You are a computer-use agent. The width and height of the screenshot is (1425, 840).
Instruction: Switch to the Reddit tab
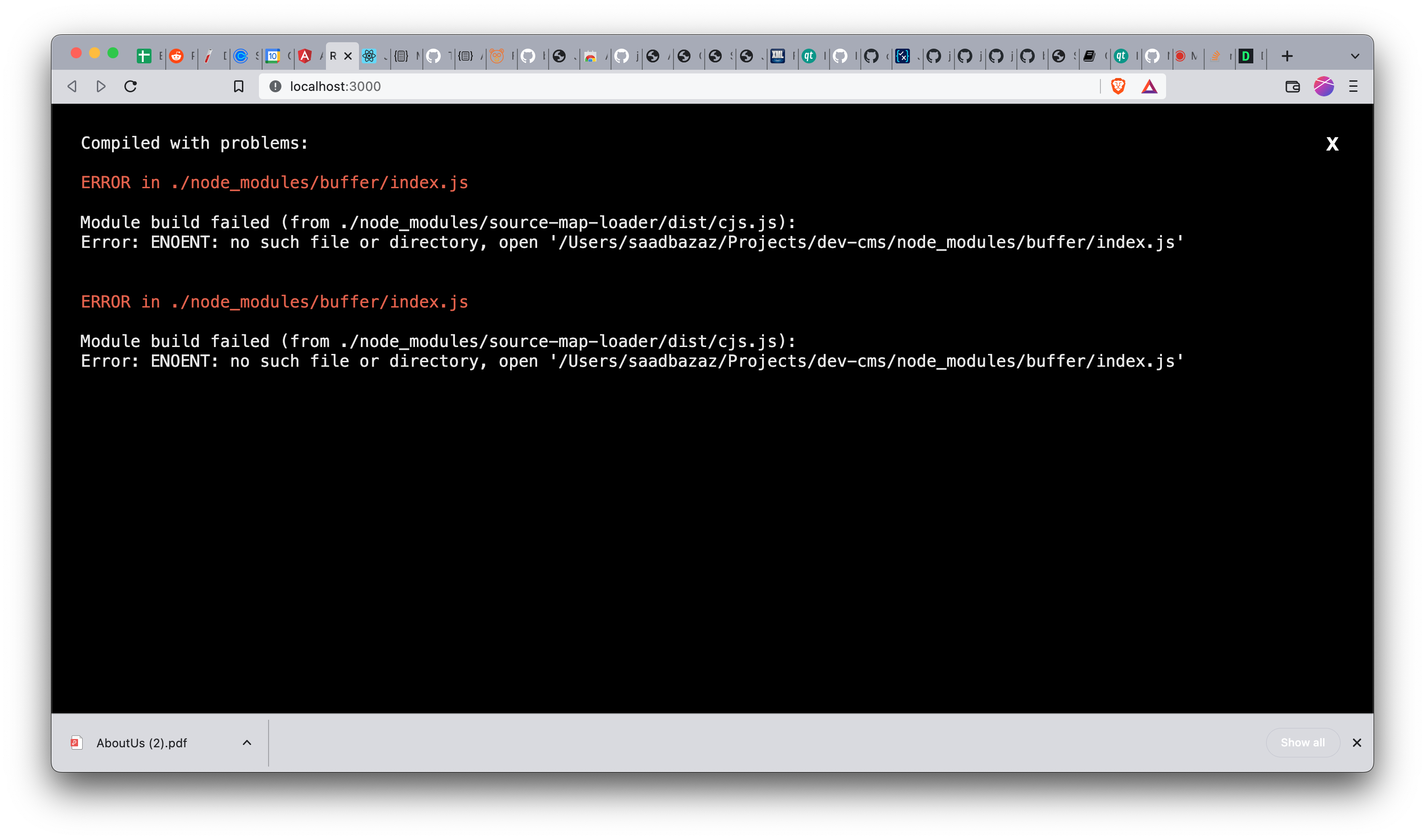coord(175,56)
